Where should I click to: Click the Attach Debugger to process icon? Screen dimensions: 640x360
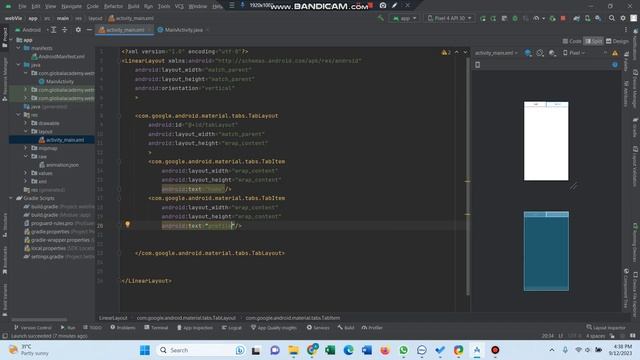(552, 18)
